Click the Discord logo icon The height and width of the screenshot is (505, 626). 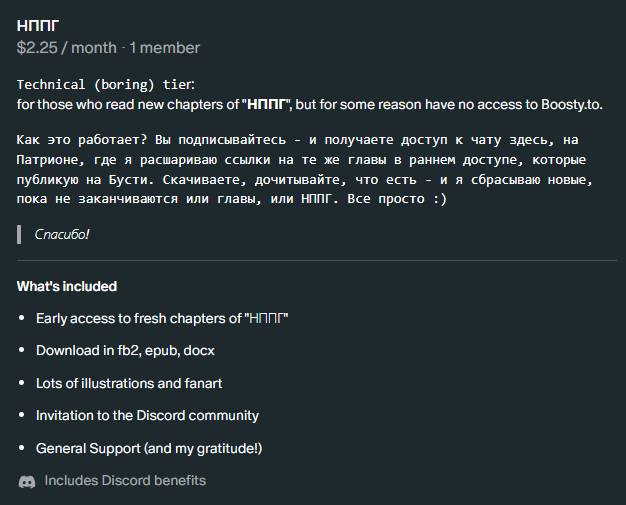pos(27,481)
